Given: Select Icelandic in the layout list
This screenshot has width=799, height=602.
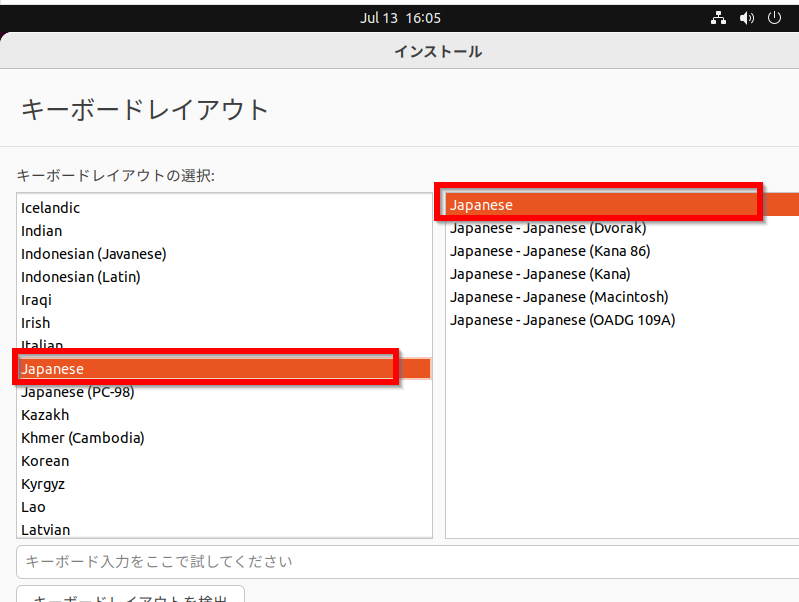Looking at the screenshot, I should (51, 208).
